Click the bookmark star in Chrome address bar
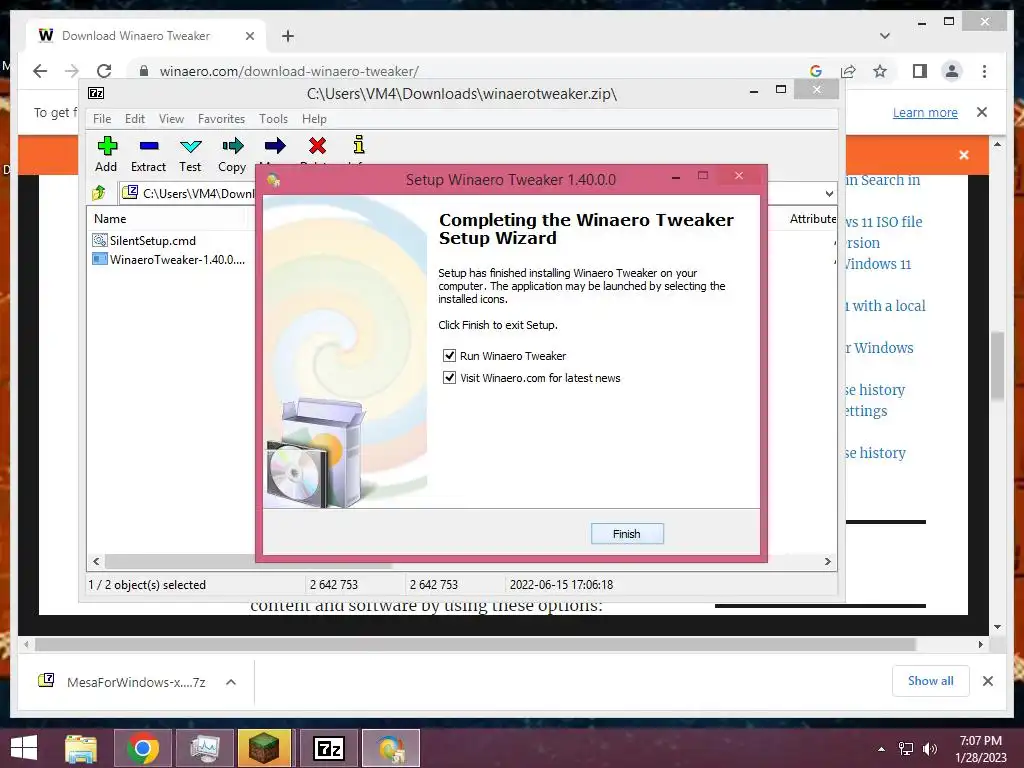The width and height of the screenshot is (1024, 768). point(880,71)
